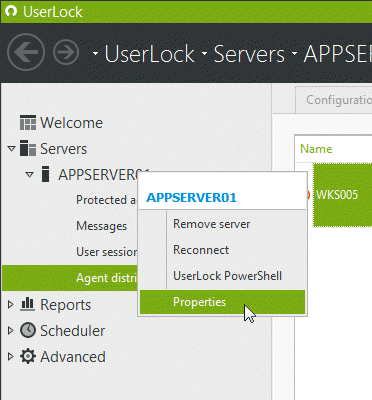Open the Welcome tree item
This screenshot has width=372, height=400.
[x=71, y=123]
